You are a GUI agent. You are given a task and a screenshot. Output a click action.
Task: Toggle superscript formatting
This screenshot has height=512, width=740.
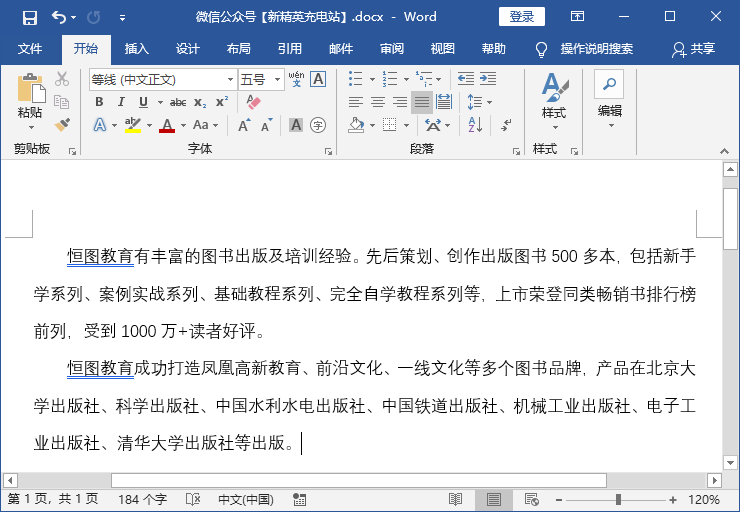(222, 101)
